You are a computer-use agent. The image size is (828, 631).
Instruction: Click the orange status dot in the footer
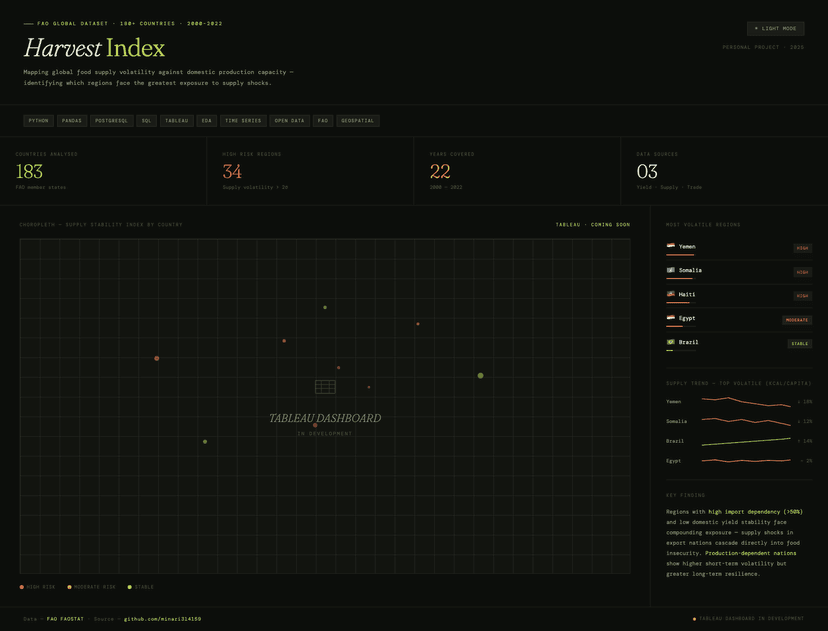pos(694,619)
